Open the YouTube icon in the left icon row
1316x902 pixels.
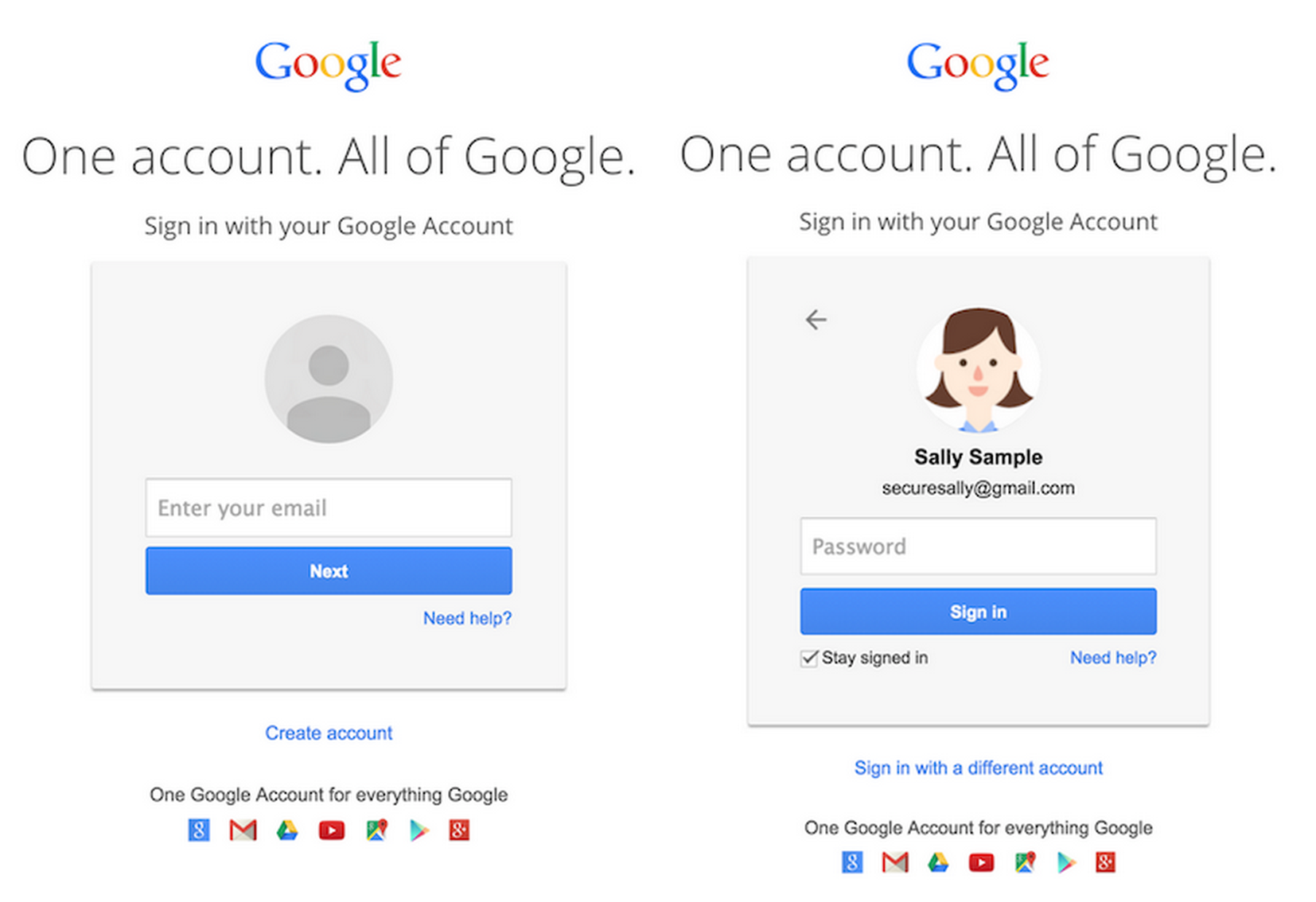332,830
